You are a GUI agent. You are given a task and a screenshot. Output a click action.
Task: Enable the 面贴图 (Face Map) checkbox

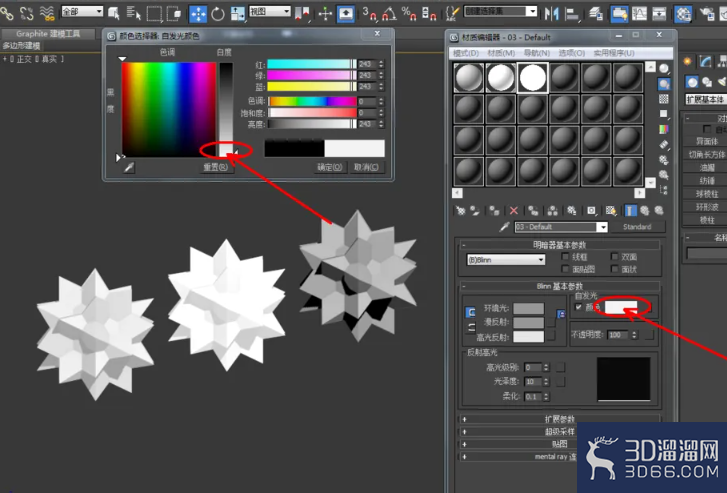click(x=565, y=269)
